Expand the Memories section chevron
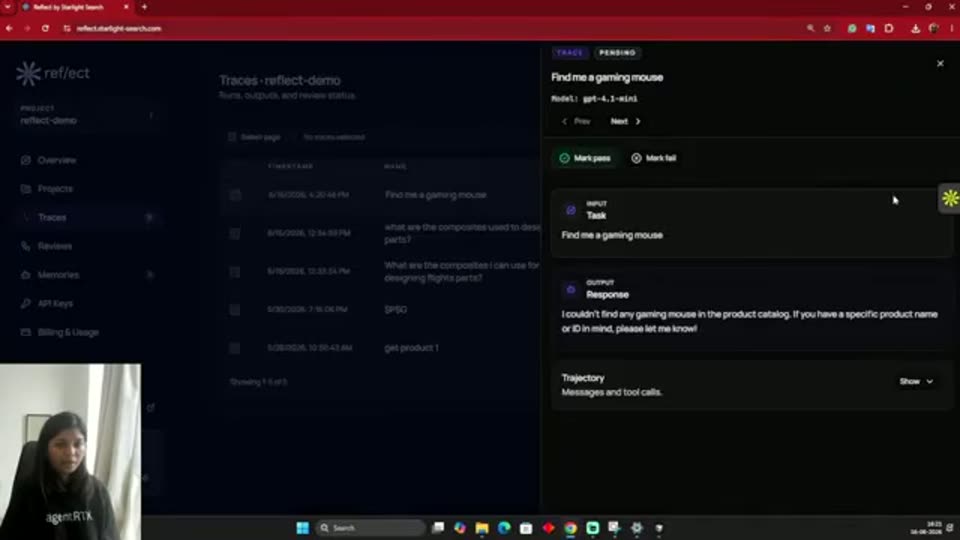Viewport: 960px width, 540px height. tap(149, 275)
